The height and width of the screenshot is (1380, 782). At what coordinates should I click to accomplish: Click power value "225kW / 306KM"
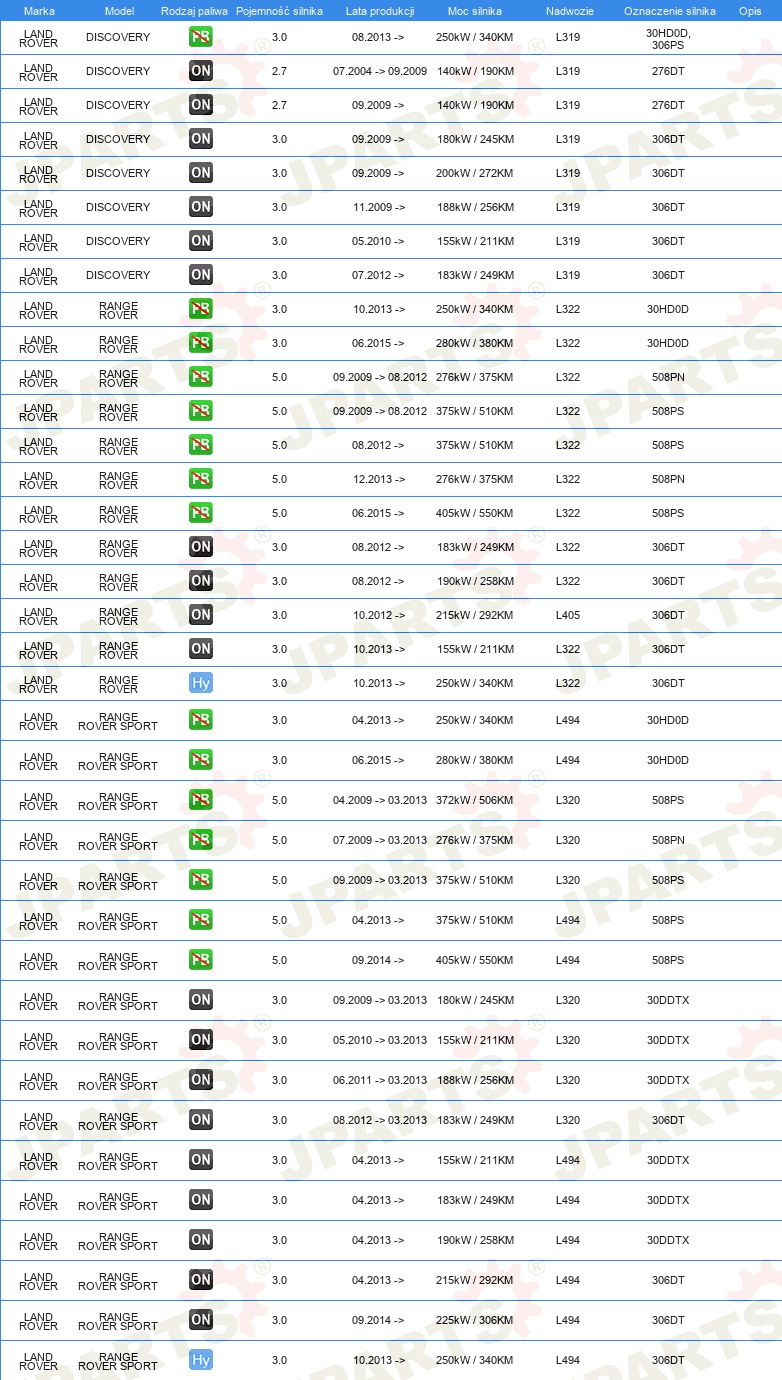(475, 1320)
